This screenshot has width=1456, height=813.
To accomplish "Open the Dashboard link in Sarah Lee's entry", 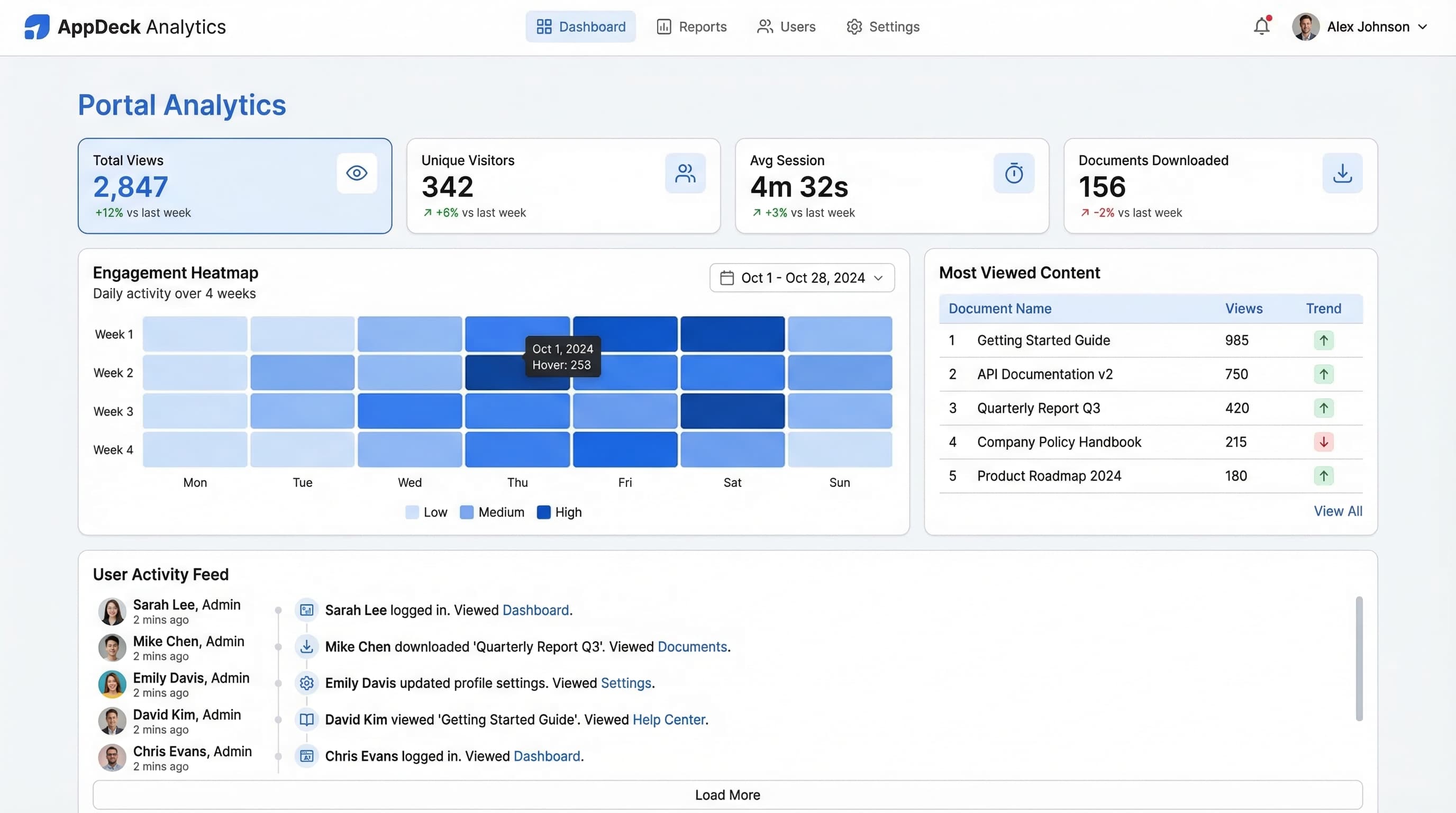I will click(535, 610).
